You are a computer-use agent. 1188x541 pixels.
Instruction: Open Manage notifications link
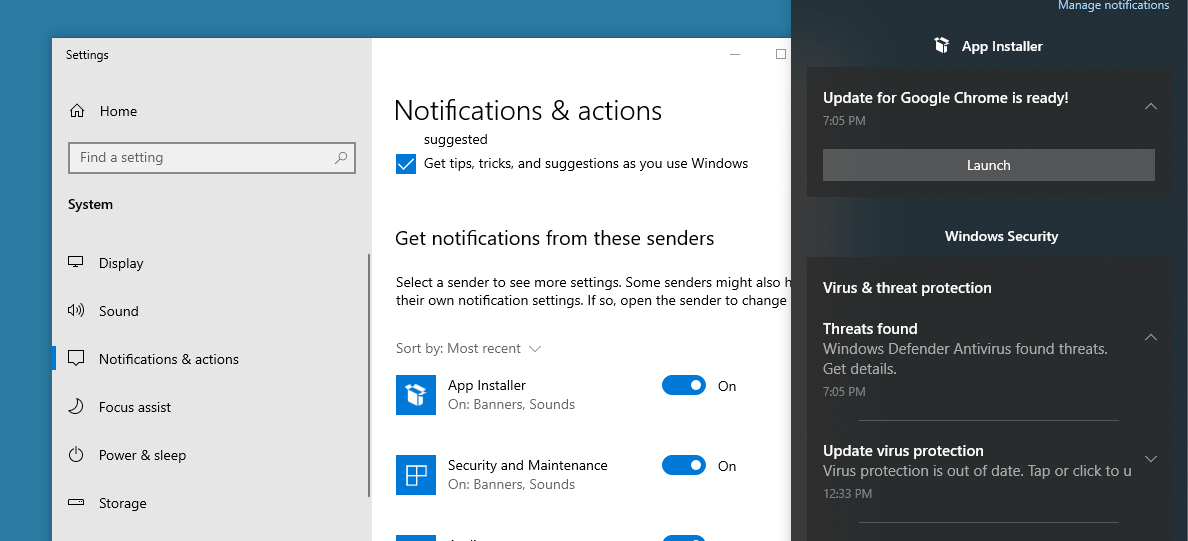pos(1113,6)
